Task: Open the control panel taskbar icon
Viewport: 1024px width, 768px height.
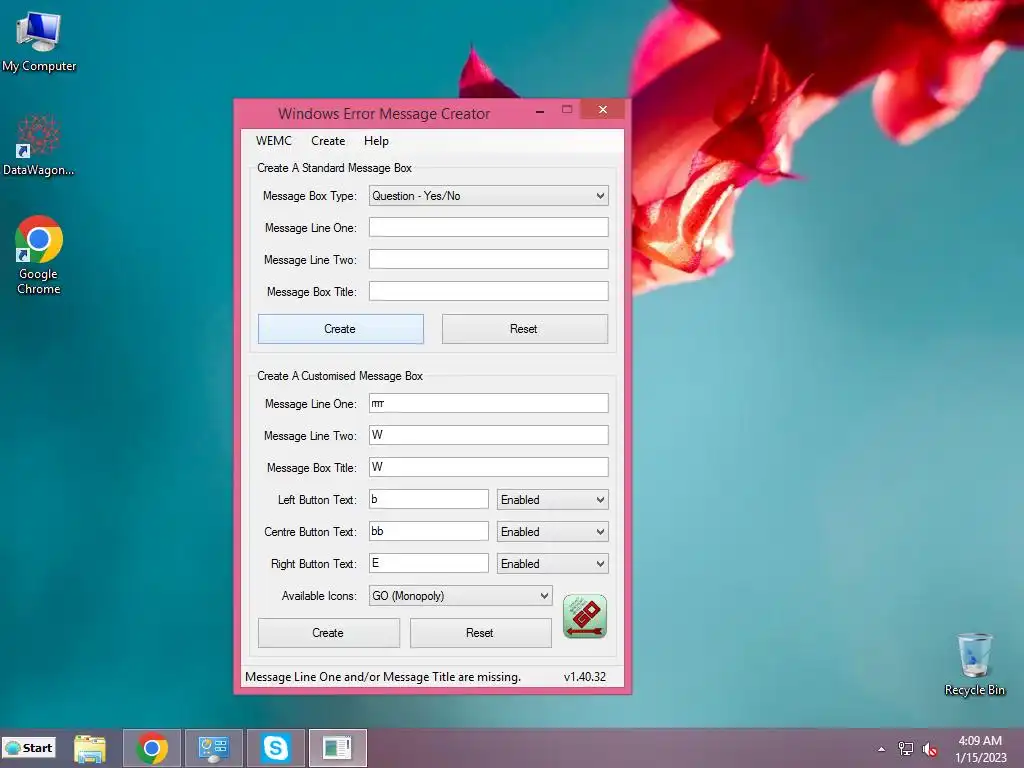Action: tap(214, 748)
